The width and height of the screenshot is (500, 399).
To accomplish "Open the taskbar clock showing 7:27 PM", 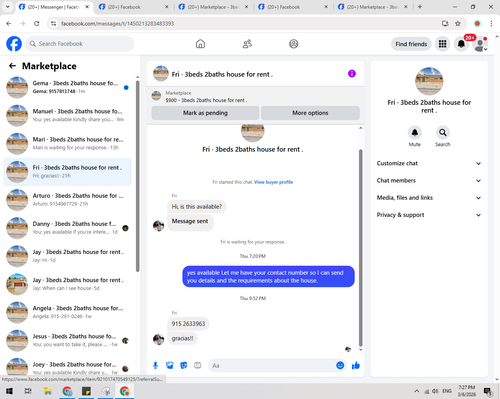I will coord(466,391).
